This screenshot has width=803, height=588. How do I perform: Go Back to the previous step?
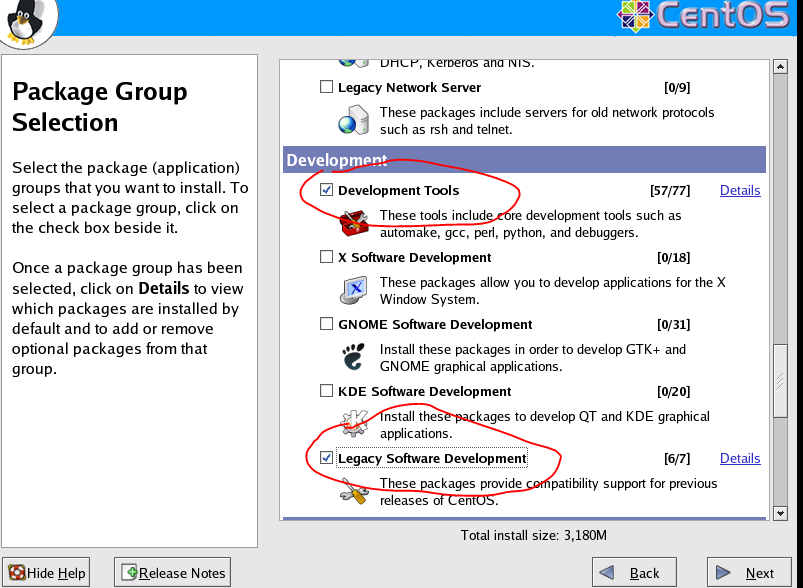[634, 573]
